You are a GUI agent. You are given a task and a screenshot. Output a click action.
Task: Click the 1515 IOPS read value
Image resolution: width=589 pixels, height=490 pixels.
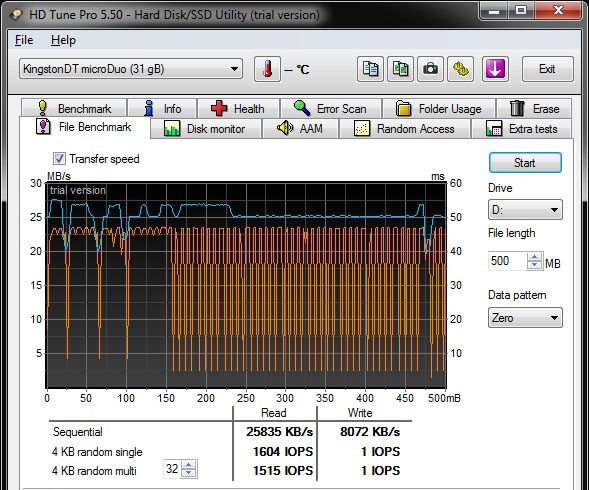283,470
